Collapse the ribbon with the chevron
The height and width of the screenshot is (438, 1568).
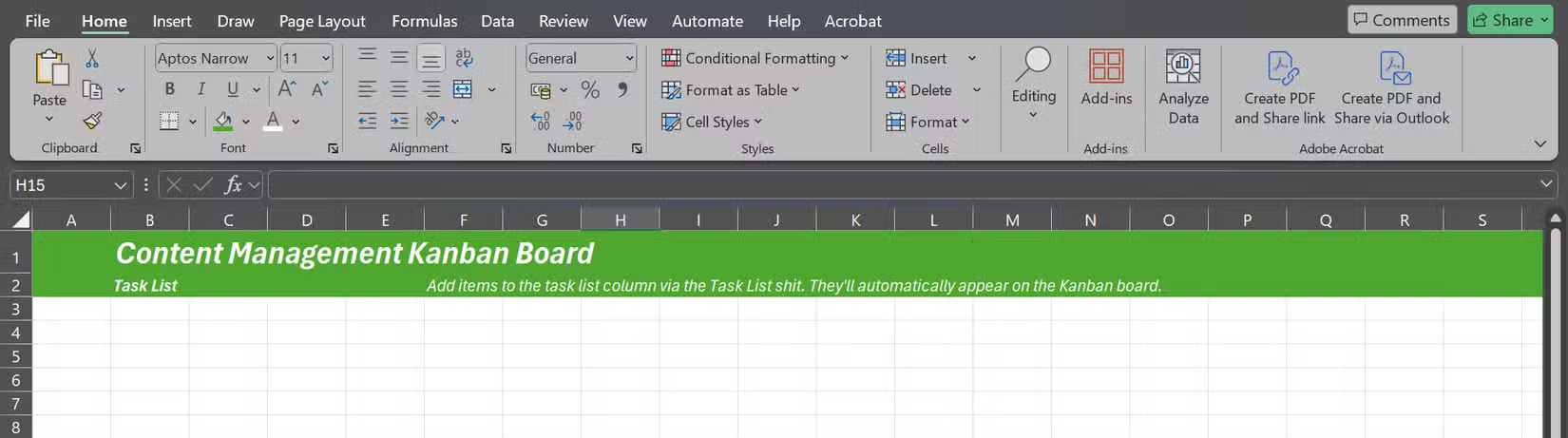pyautogui.click(x=1539, y=143)
